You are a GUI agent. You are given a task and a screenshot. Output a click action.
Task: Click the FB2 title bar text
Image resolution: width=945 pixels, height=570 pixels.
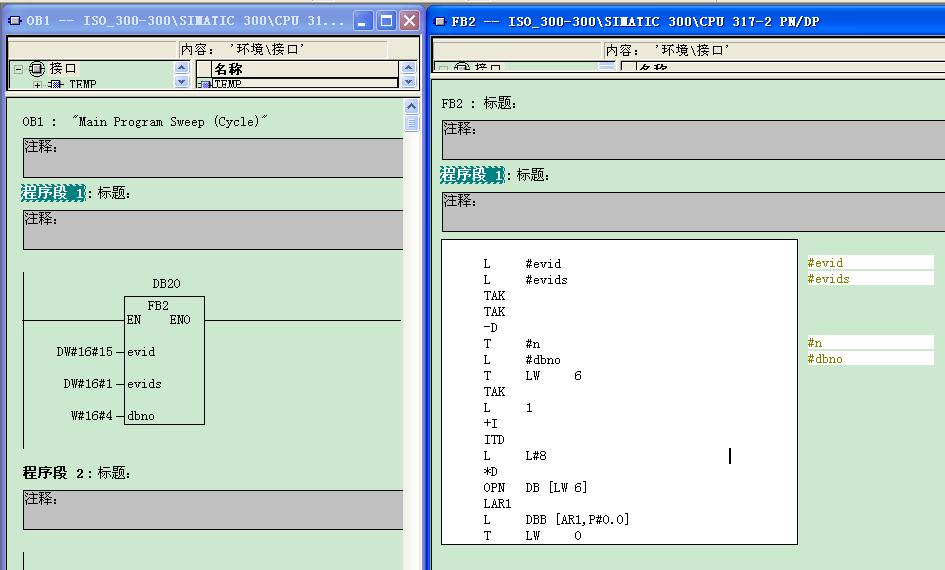click(635, 22)
